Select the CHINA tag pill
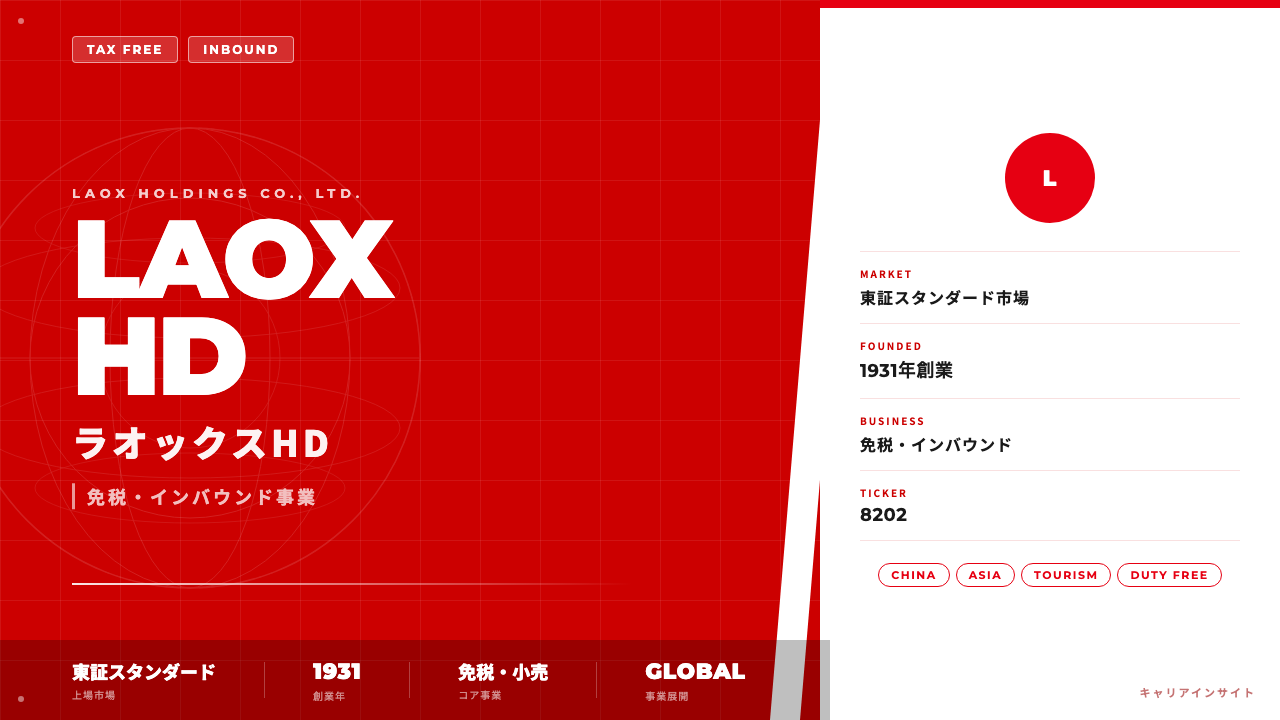Viewport: 1280px width, 720px height. click(914, 575)
